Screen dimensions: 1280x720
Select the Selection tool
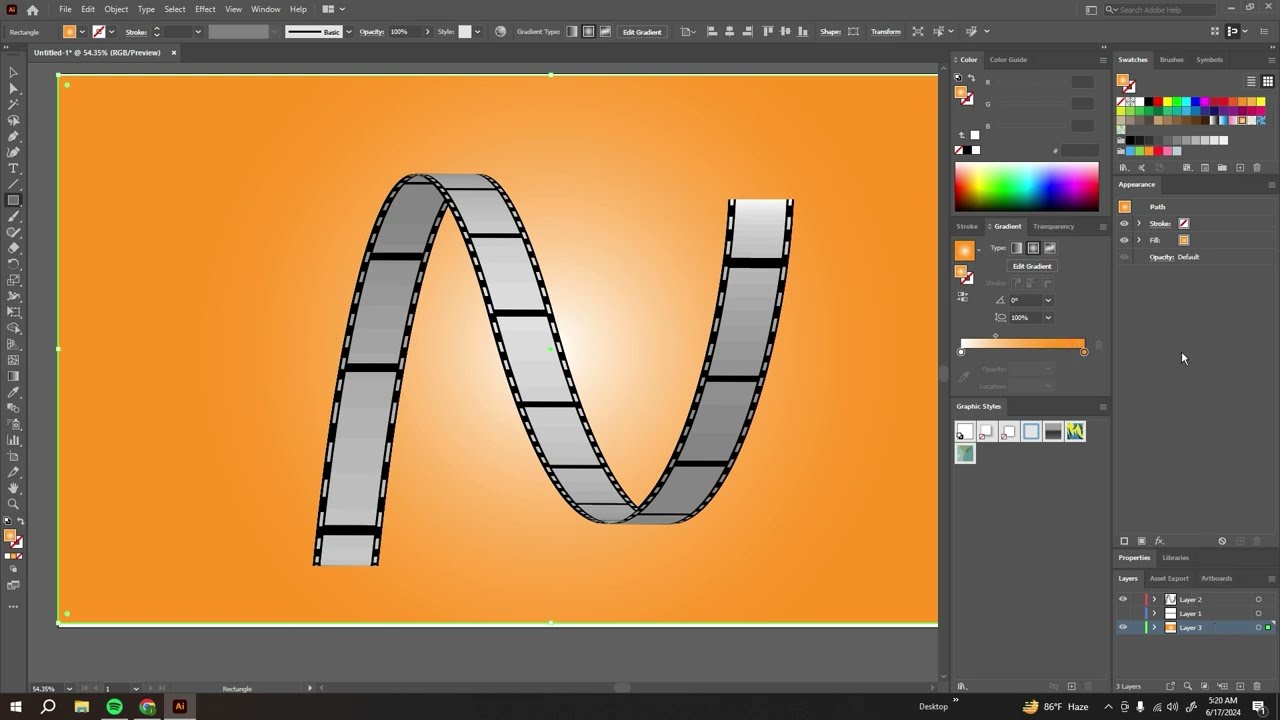(13, 72)
